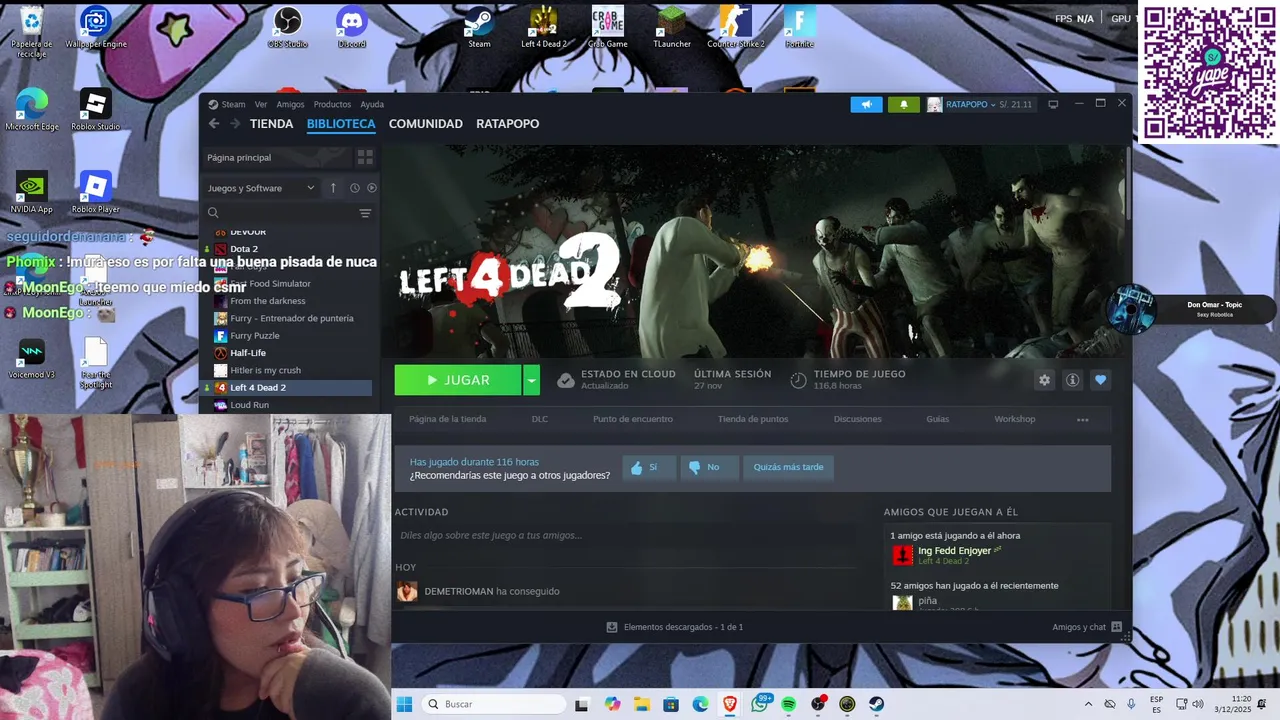Open the Discord desktop shortcut

click(x=352, y=28)
